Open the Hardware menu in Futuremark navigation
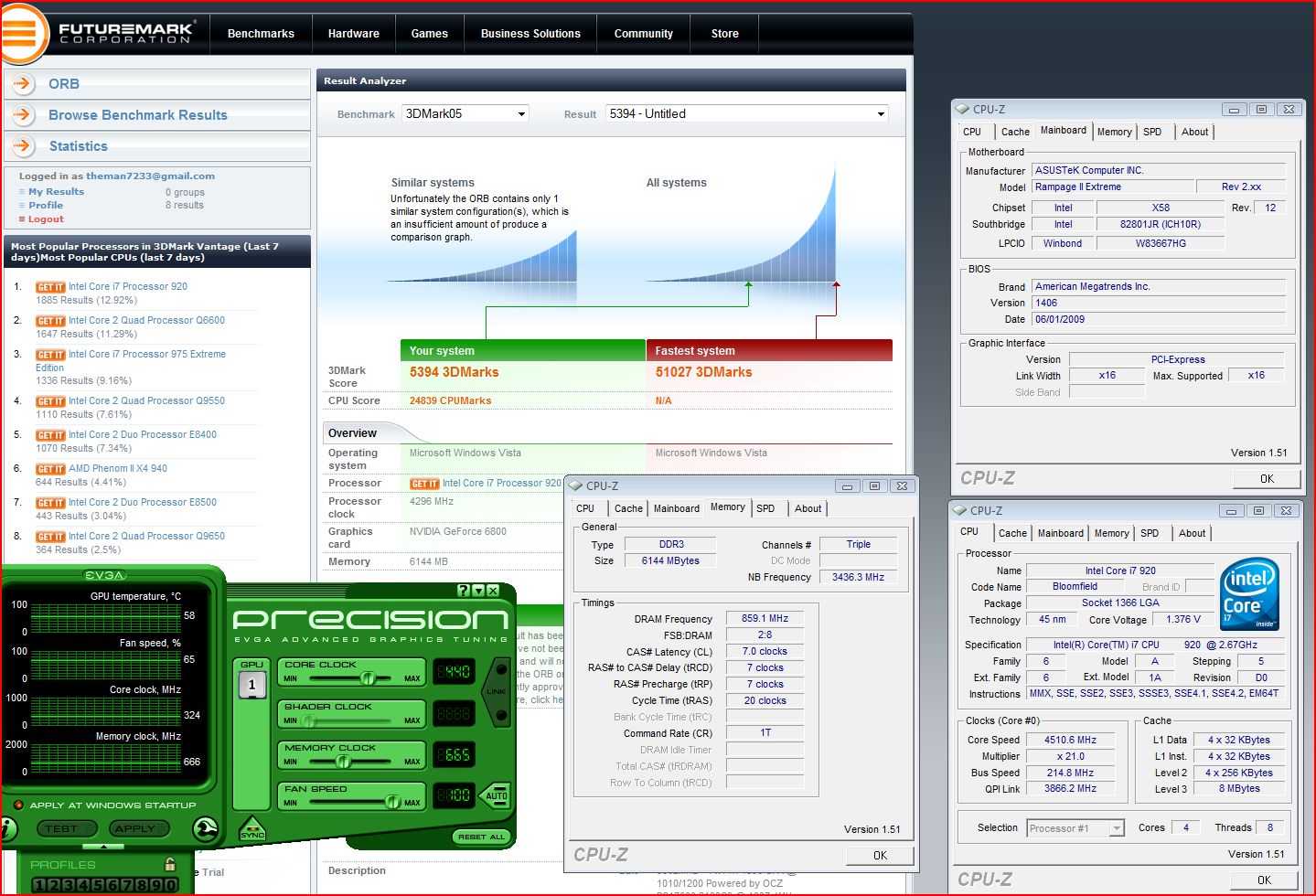1316x896 pixels. point(354,34)
